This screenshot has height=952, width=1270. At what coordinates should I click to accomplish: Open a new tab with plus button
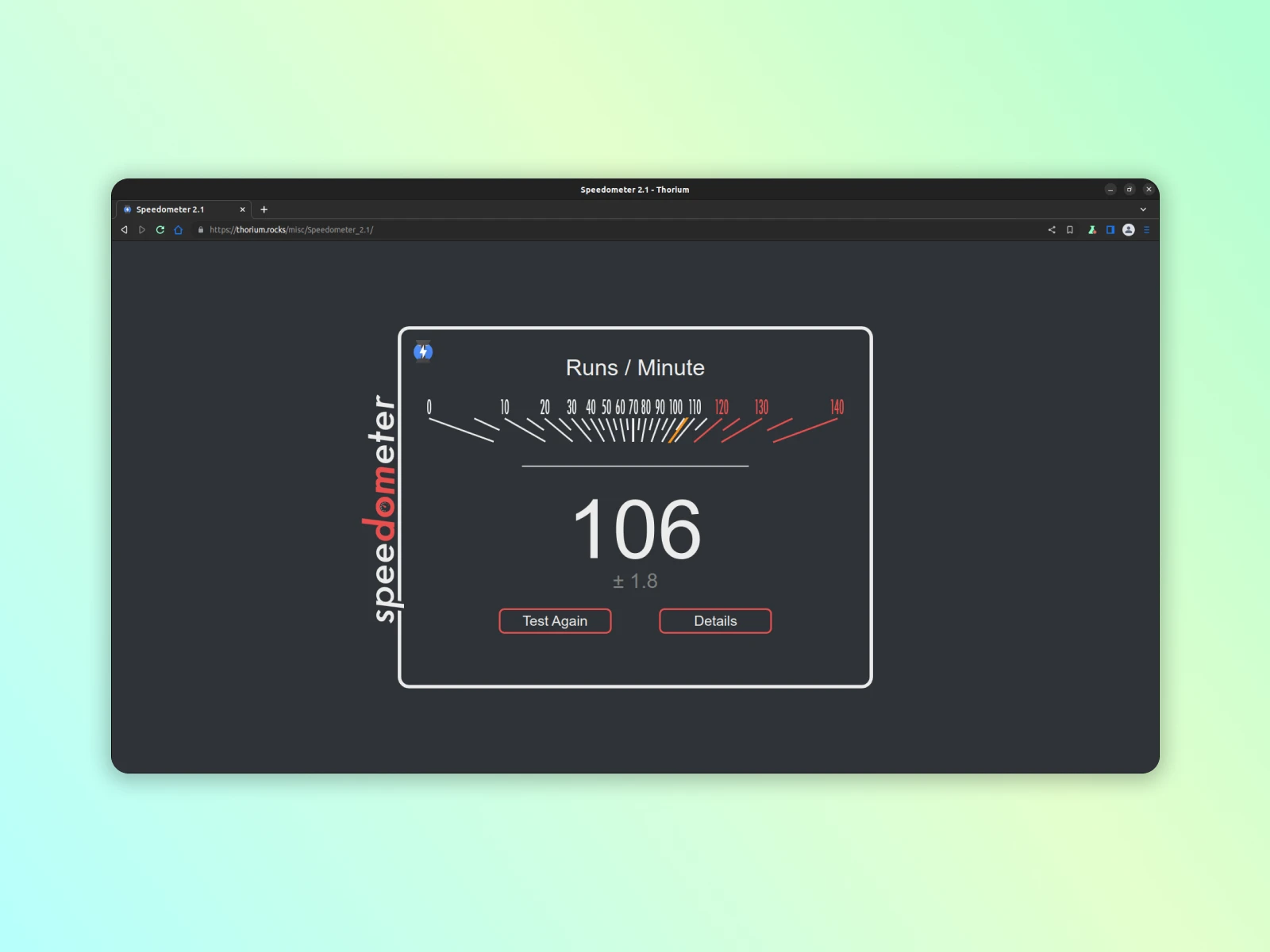[x=264, y=209]
